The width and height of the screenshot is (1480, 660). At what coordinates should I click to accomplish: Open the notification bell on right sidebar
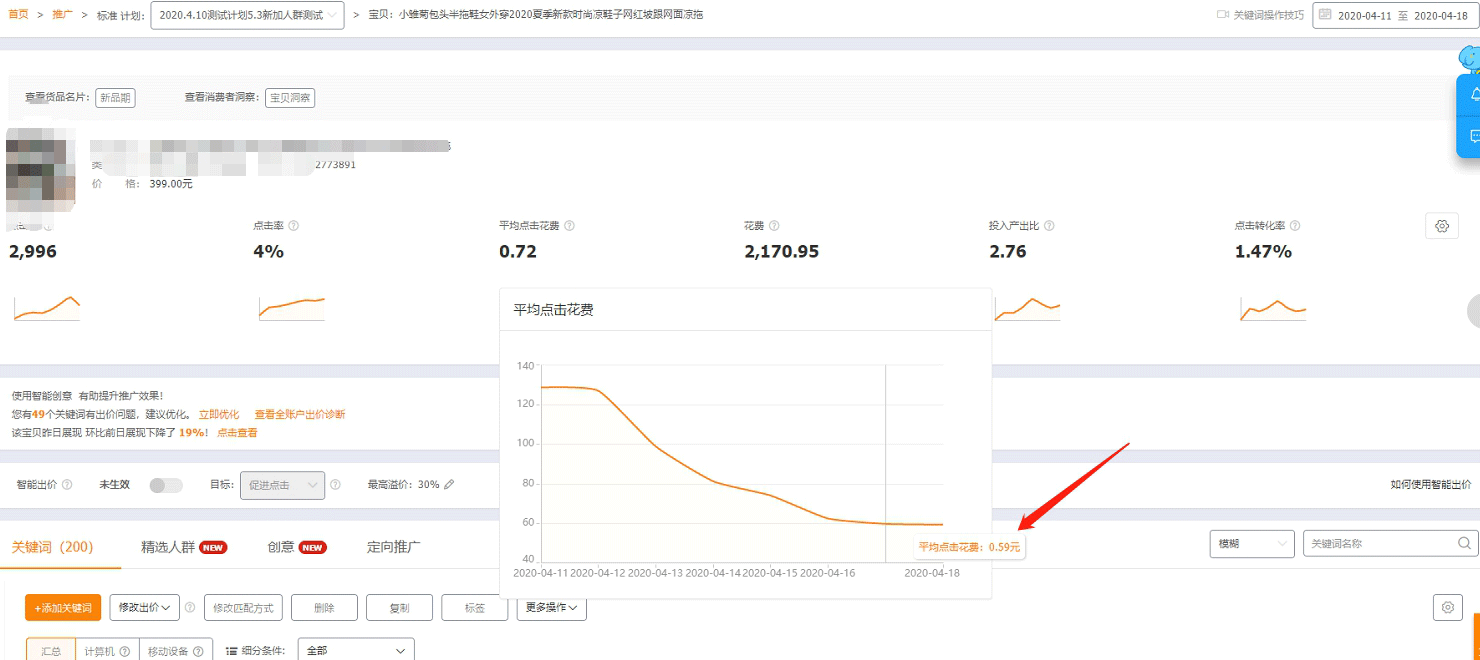tap(1474, 95)
